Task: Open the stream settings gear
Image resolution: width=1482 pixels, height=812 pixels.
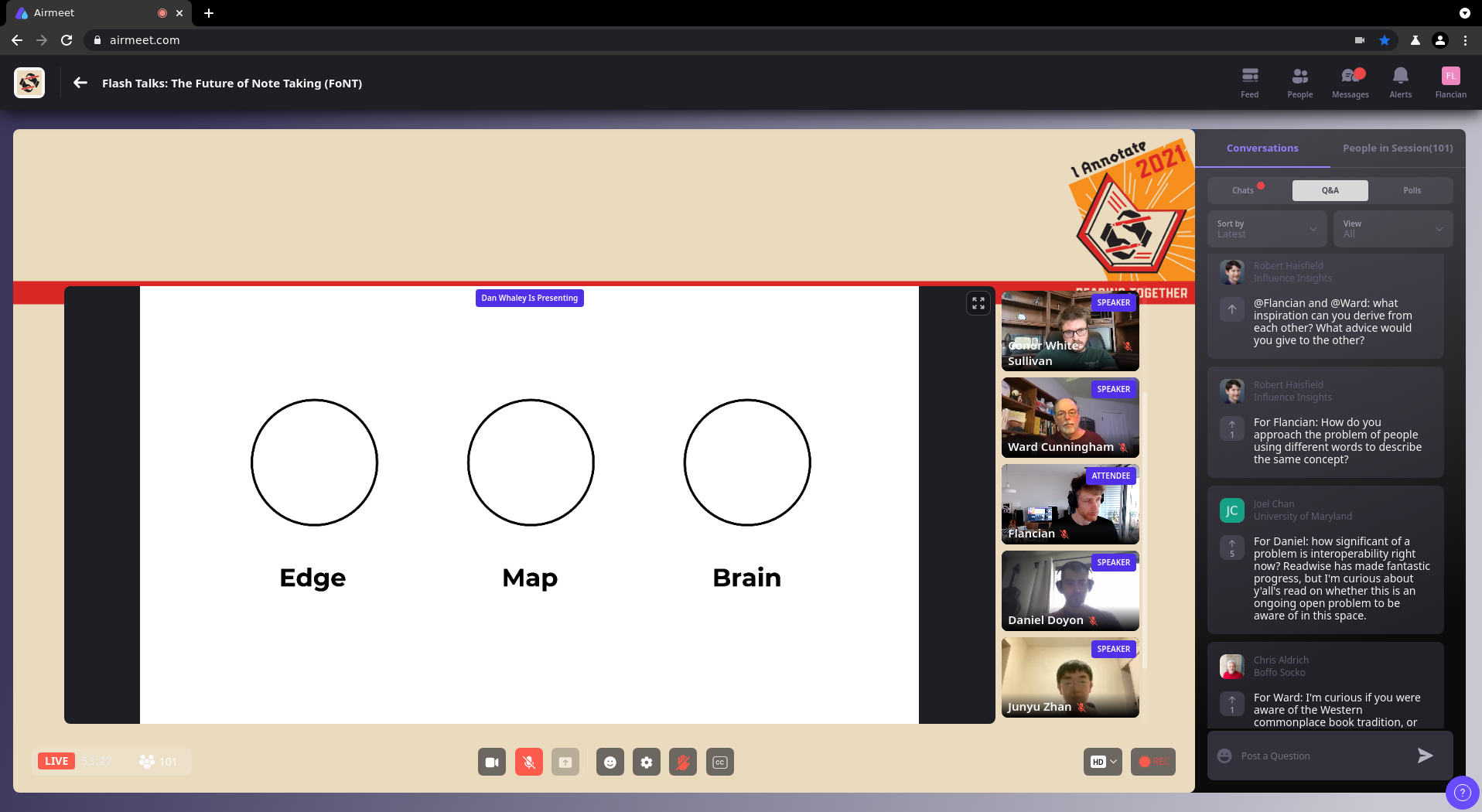Action: pyautogui.click(x=647, y=762)
